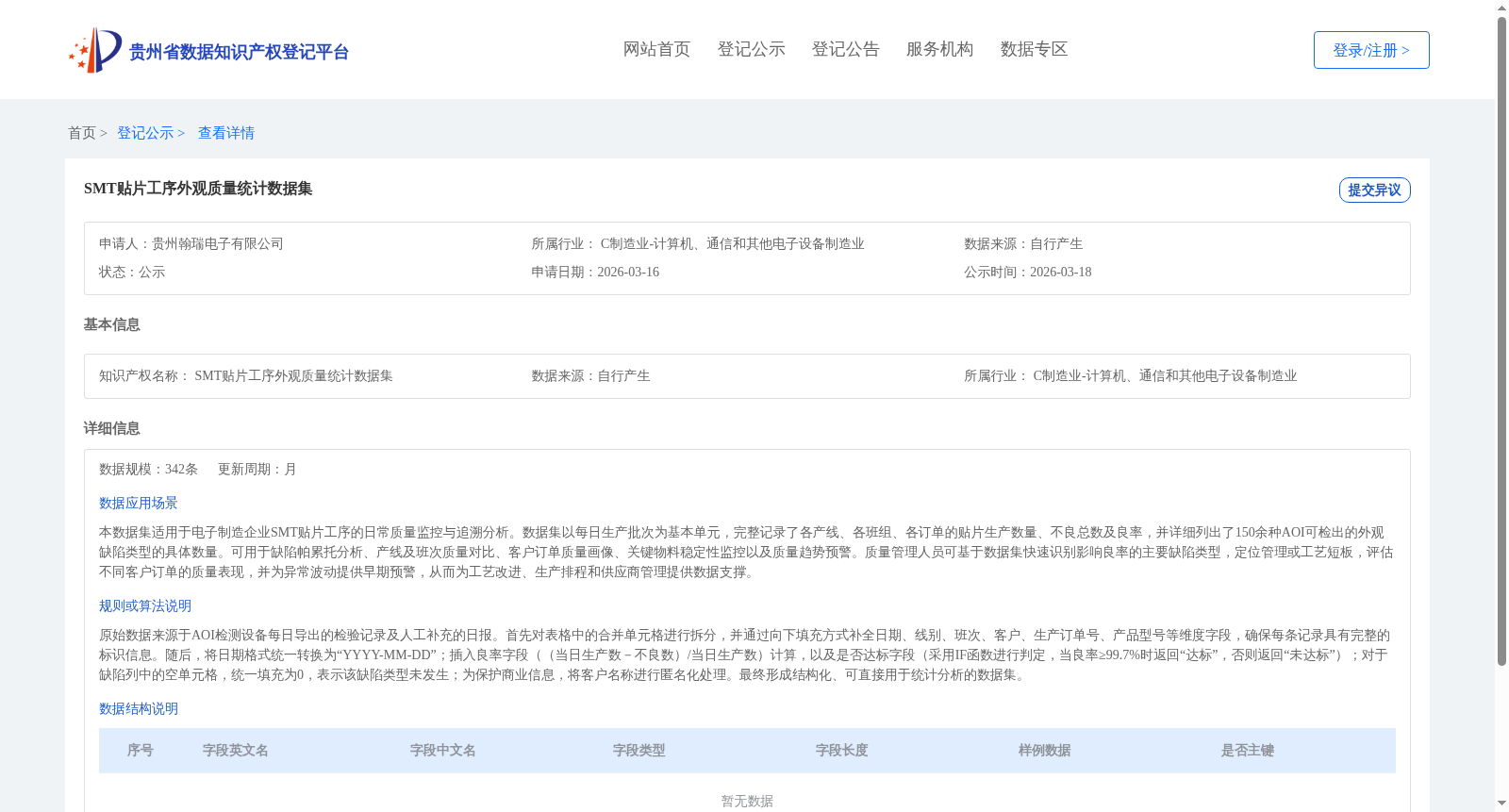
Task: Click the platform logo emblem icon
Action: pos(95,50)
